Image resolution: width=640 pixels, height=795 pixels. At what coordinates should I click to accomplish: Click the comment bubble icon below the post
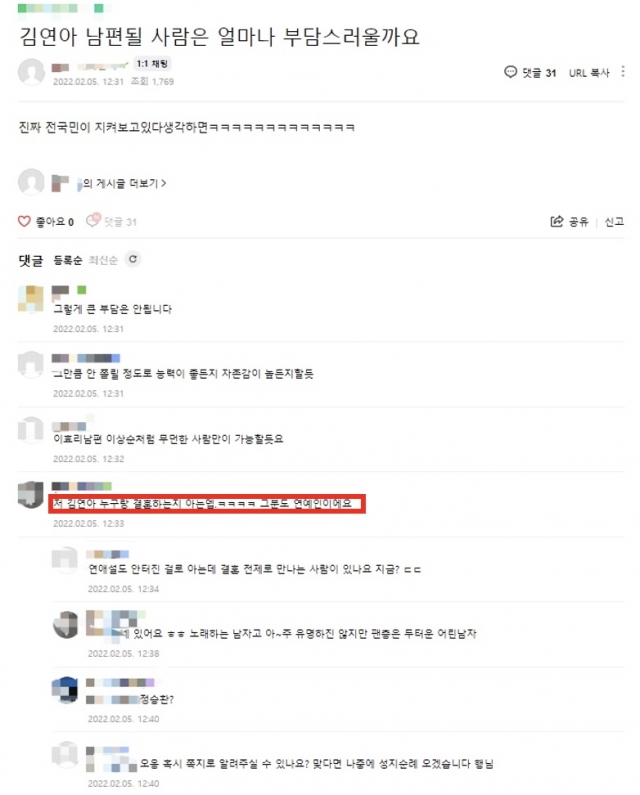point(93,220)
